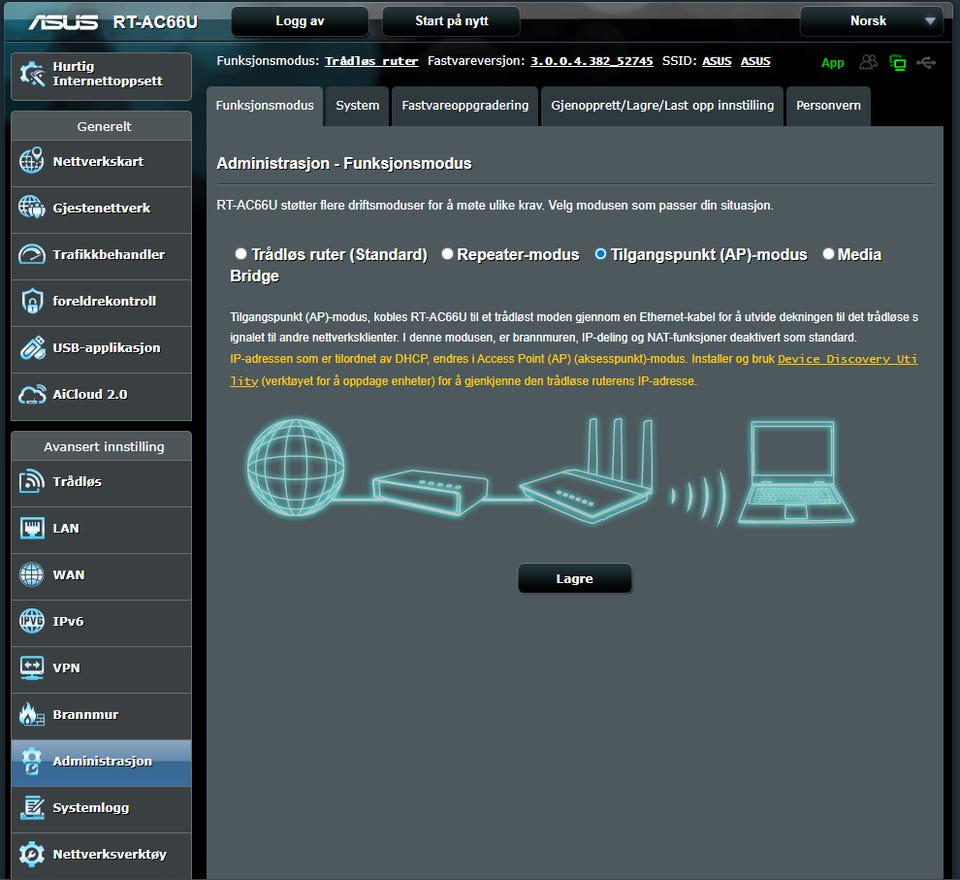Click the ASUS logo
Viewport: 960px width, 880px height.
pyautogui.click(x=63, y=22)
